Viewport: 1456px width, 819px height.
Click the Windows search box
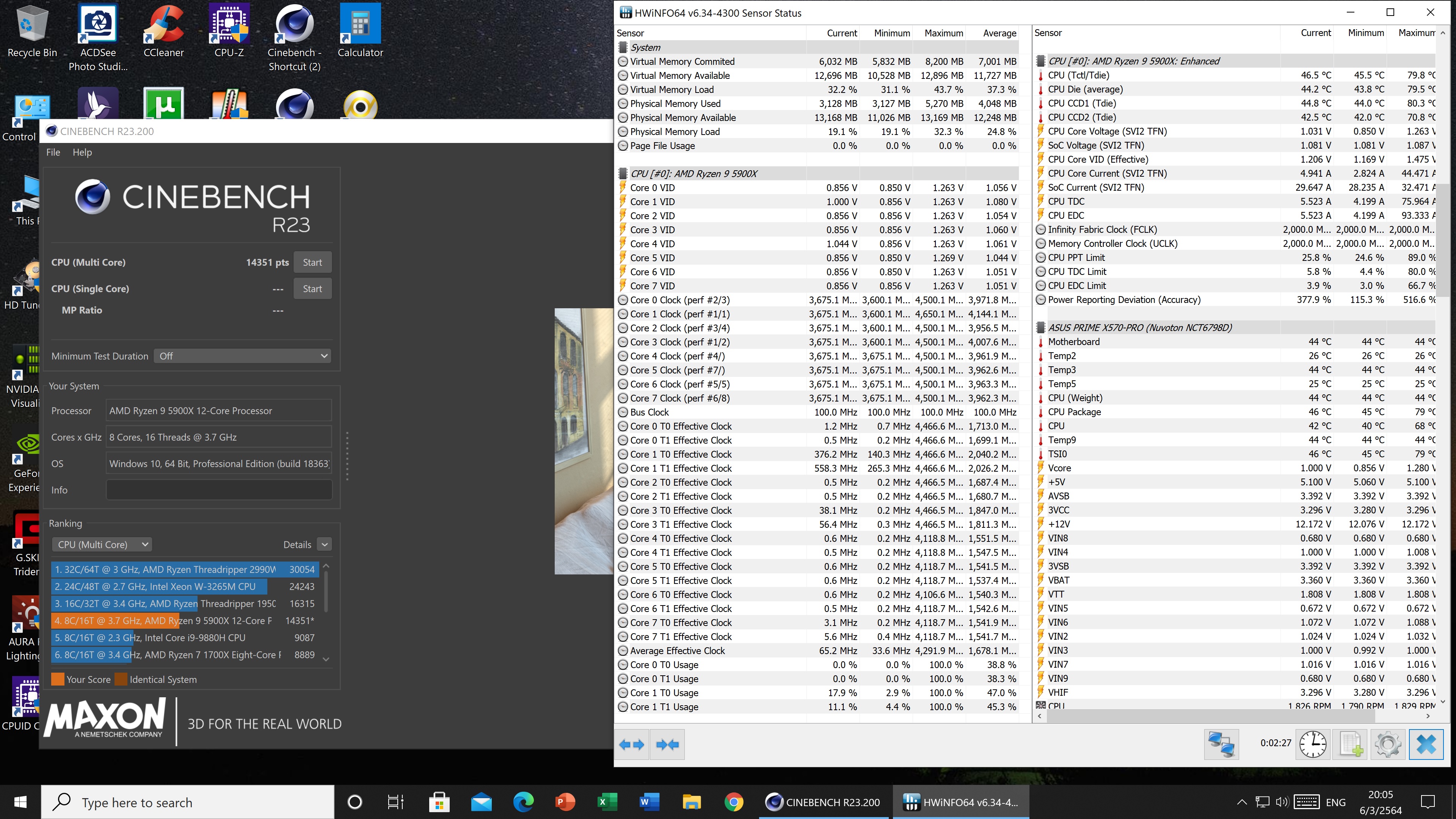pos(188,802)
